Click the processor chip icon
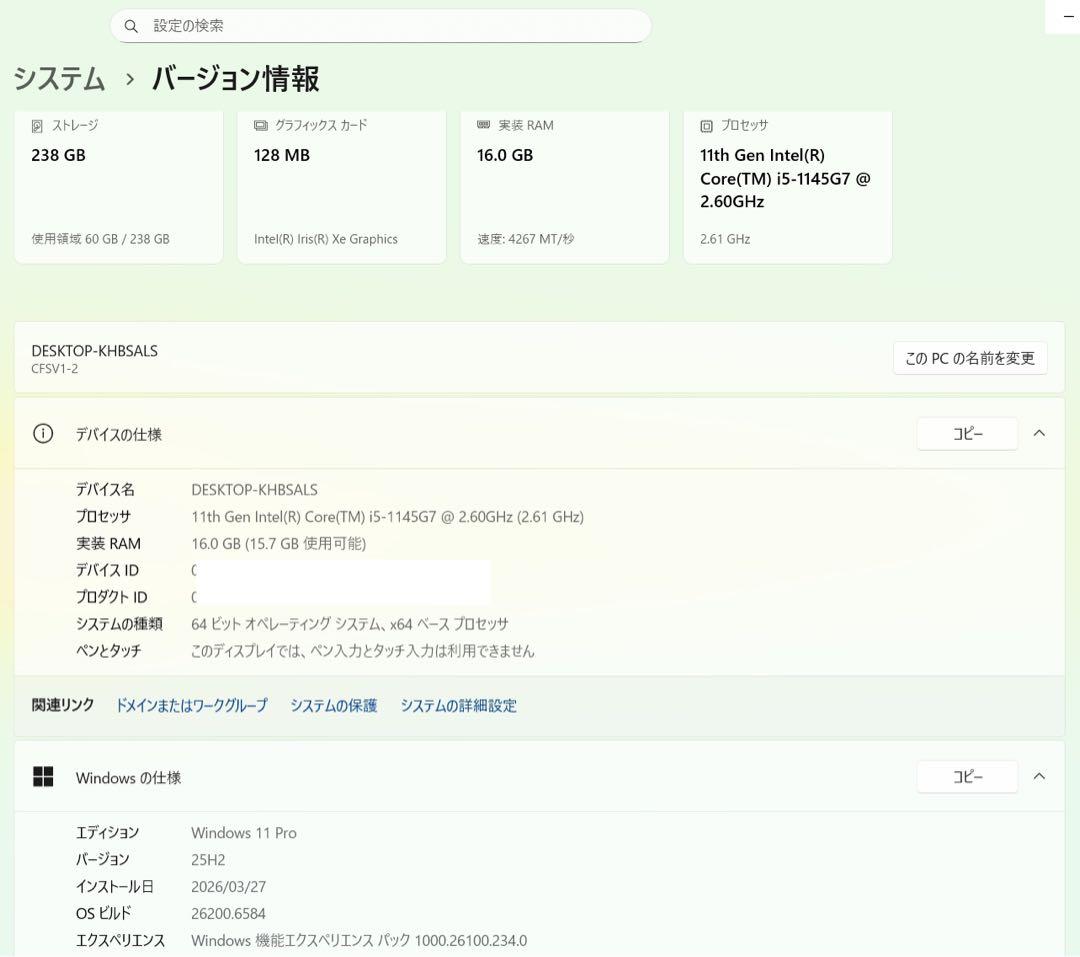Viewport: 1080px width, 957px height. [x=706, y=126]
